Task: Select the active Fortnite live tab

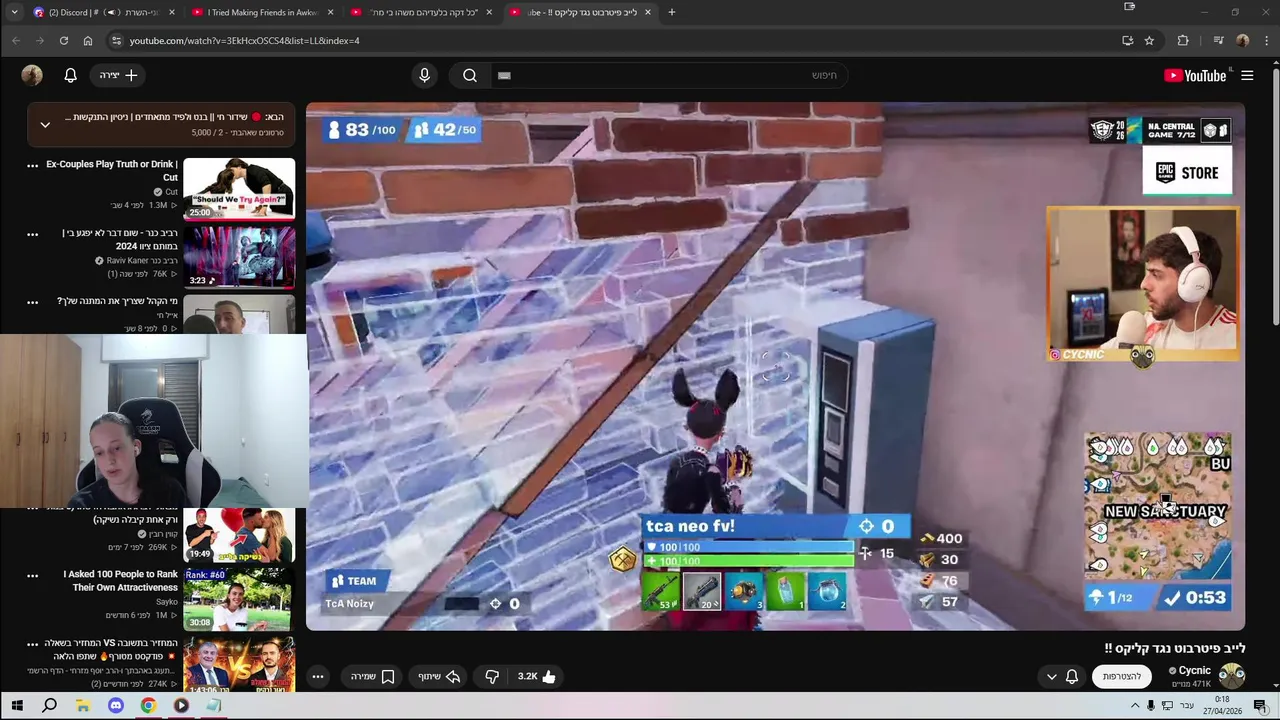Action: click(580, 12)
